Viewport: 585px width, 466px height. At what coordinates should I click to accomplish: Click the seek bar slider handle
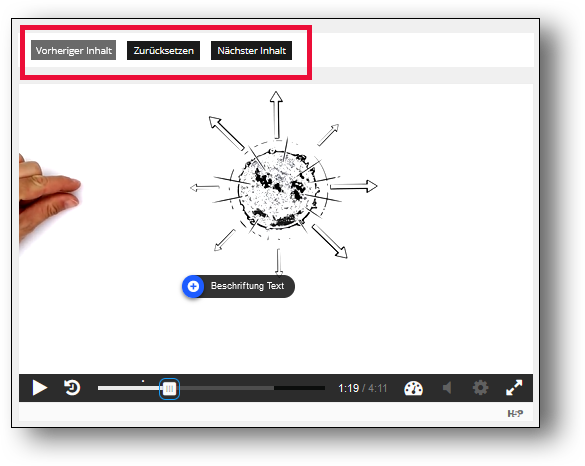[169, 389]
